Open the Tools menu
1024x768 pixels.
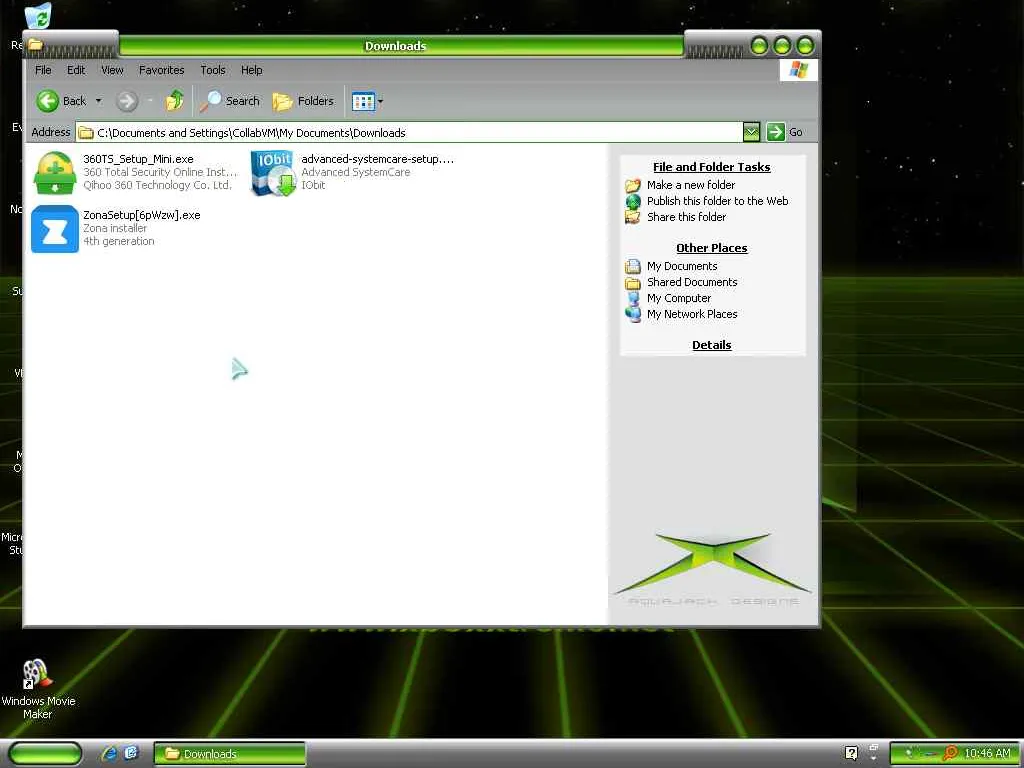click(213, 70)
